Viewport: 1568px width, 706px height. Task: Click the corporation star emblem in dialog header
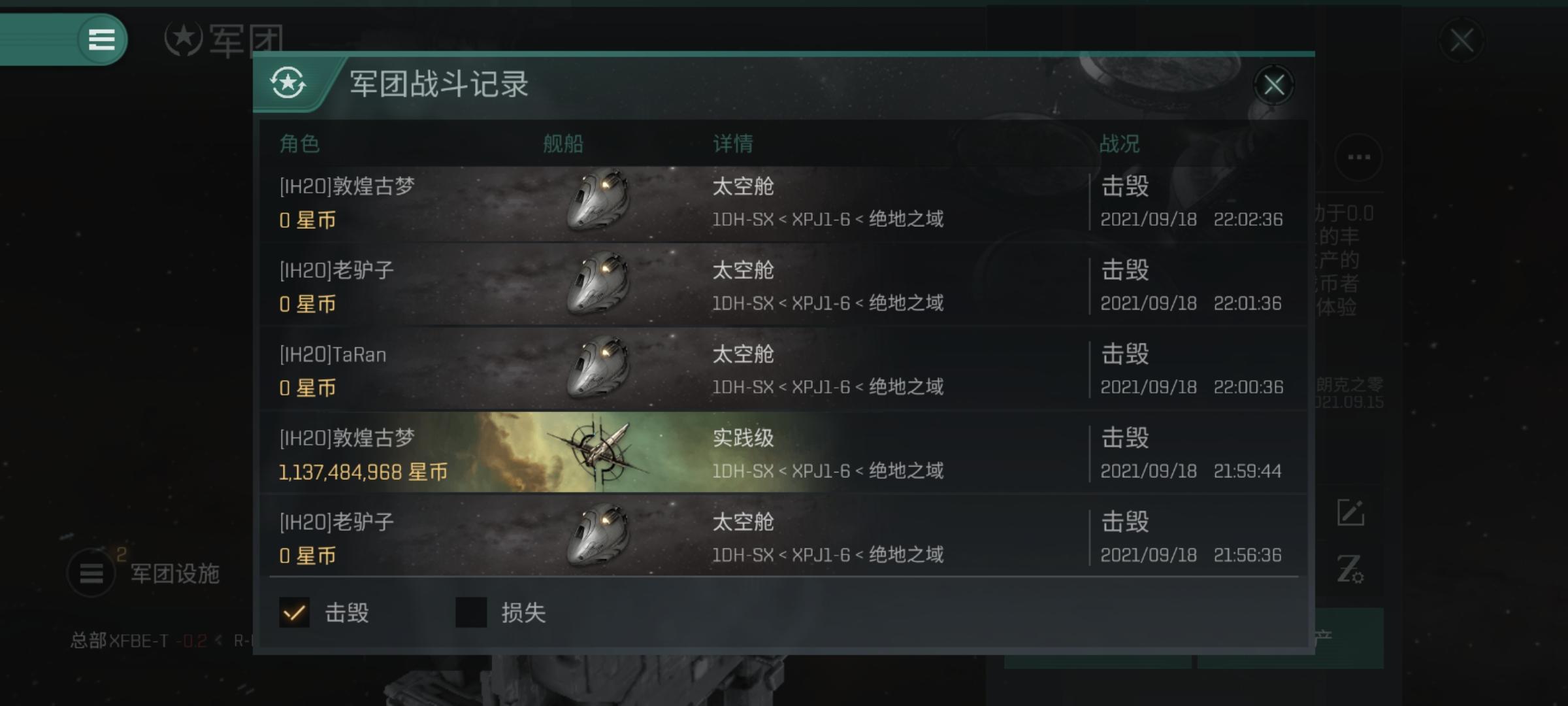coord(288,84)
